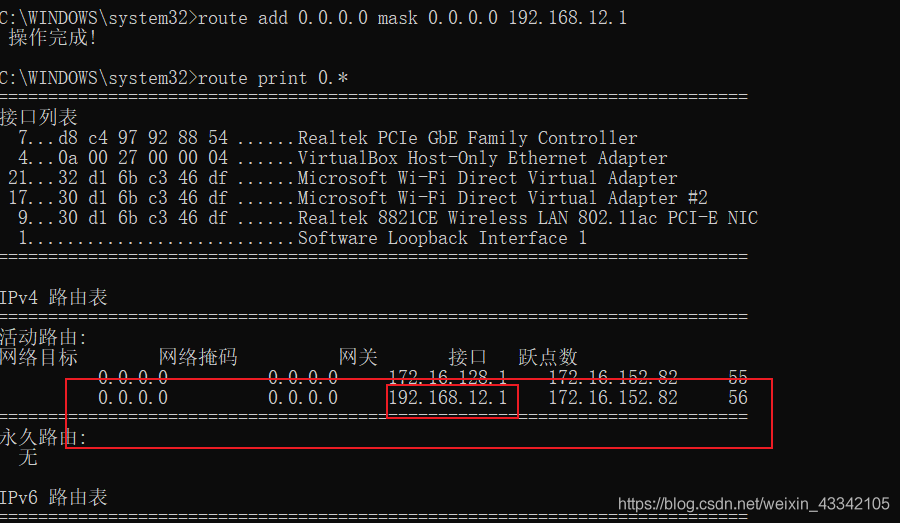Click the gateway address 172.16.128.1
Screen dimensions: 900x523
[447, 377]
